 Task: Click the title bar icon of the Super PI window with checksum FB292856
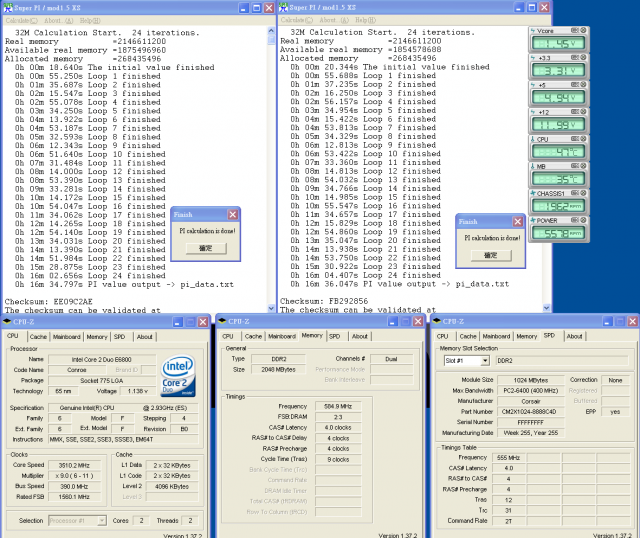click(283, 7)
